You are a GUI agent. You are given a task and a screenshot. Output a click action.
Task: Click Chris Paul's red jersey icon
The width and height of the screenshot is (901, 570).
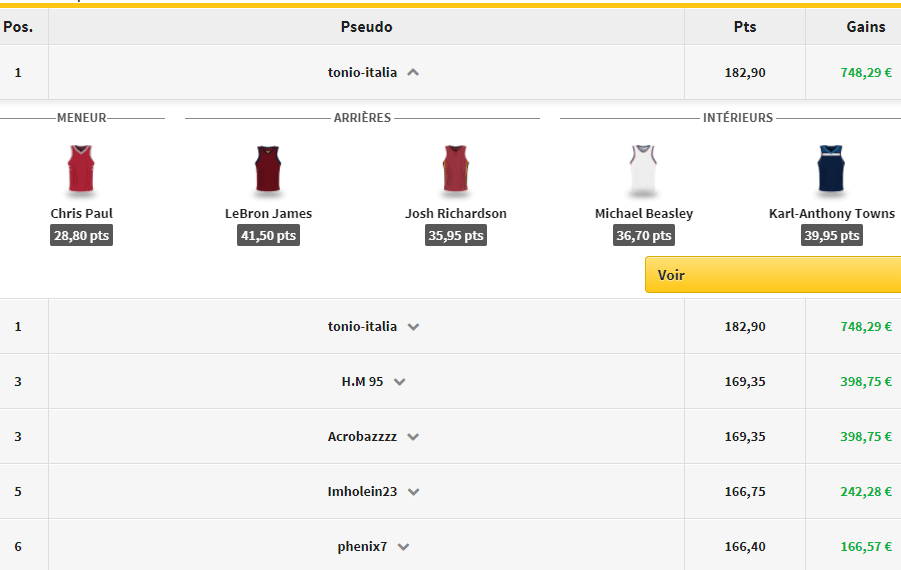(81, 170)
